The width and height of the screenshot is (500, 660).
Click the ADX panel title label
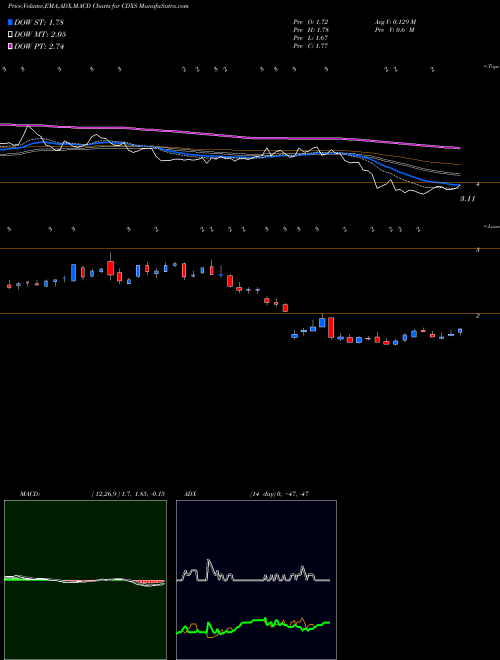[191, 494]
